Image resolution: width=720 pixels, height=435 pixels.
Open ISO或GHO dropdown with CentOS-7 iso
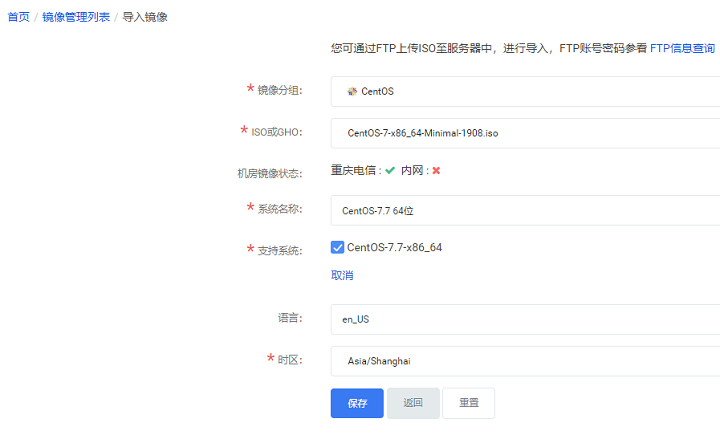point(525,133)
